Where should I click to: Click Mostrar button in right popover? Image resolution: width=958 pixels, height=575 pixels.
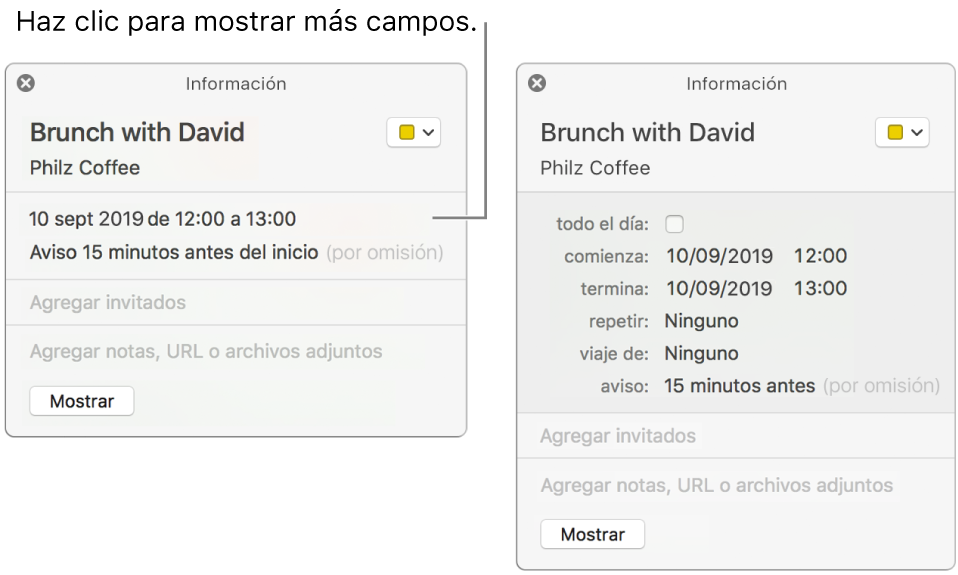[x=592, y=534]
